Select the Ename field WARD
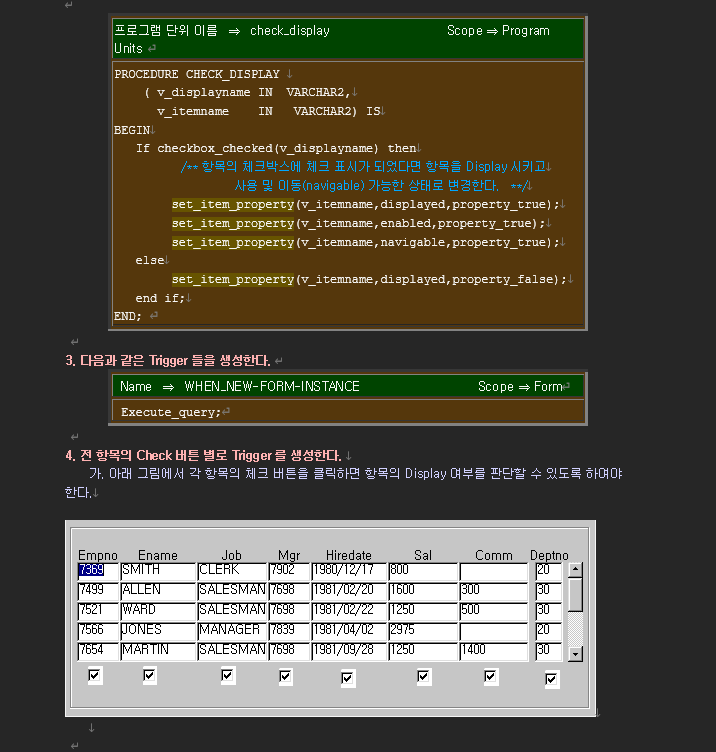 (x=158, y=611)
